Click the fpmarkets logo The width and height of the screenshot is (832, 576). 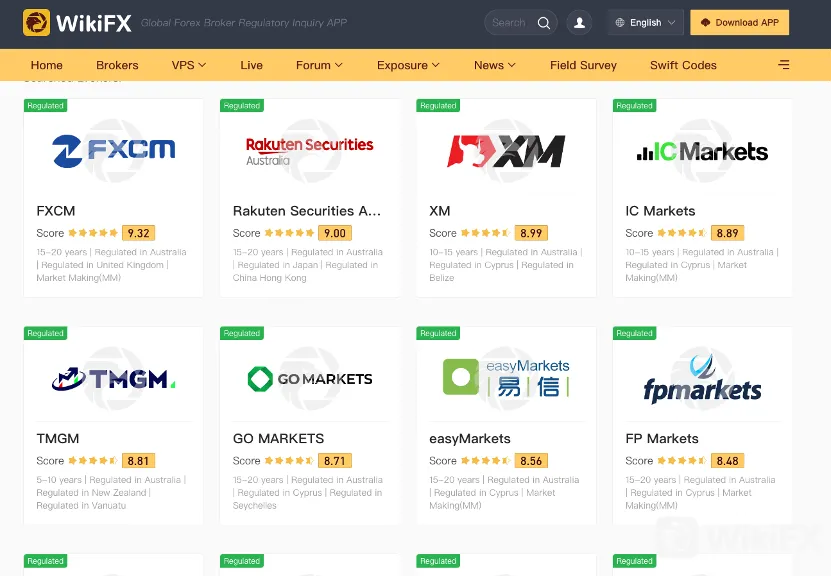click(x=703, y=379)
